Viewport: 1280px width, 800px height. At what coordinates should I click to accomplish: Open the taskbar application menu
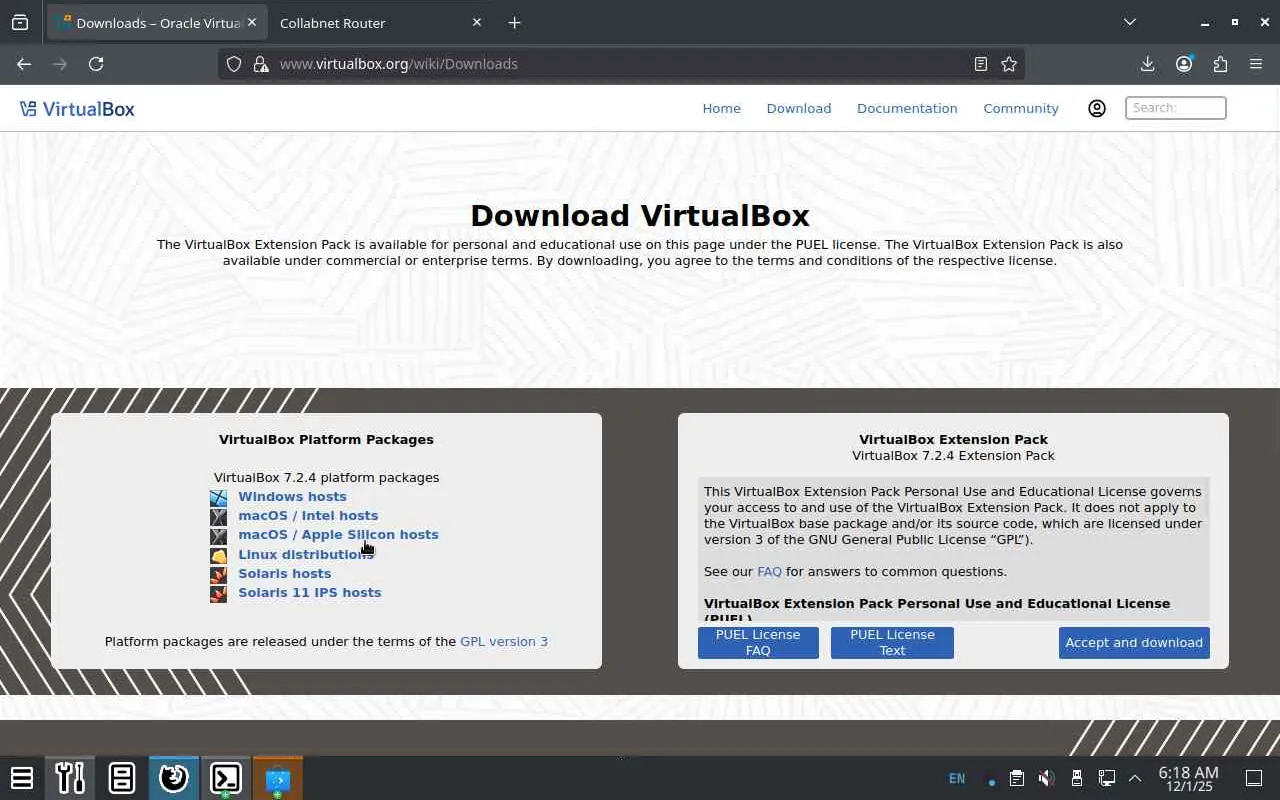[22, 778]
